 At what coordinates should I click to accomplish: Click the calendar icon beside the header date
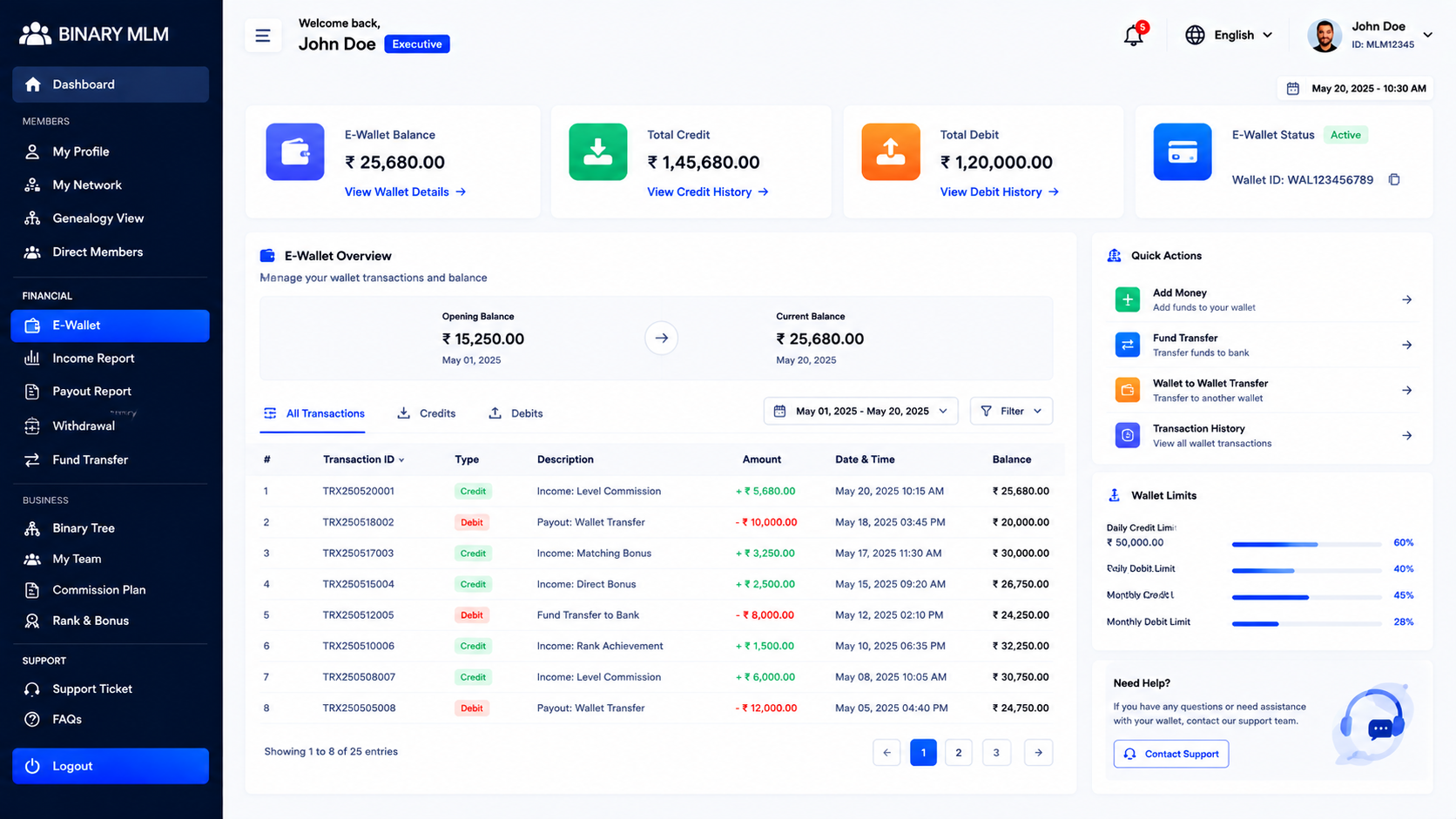click(x=1293, y=88)
